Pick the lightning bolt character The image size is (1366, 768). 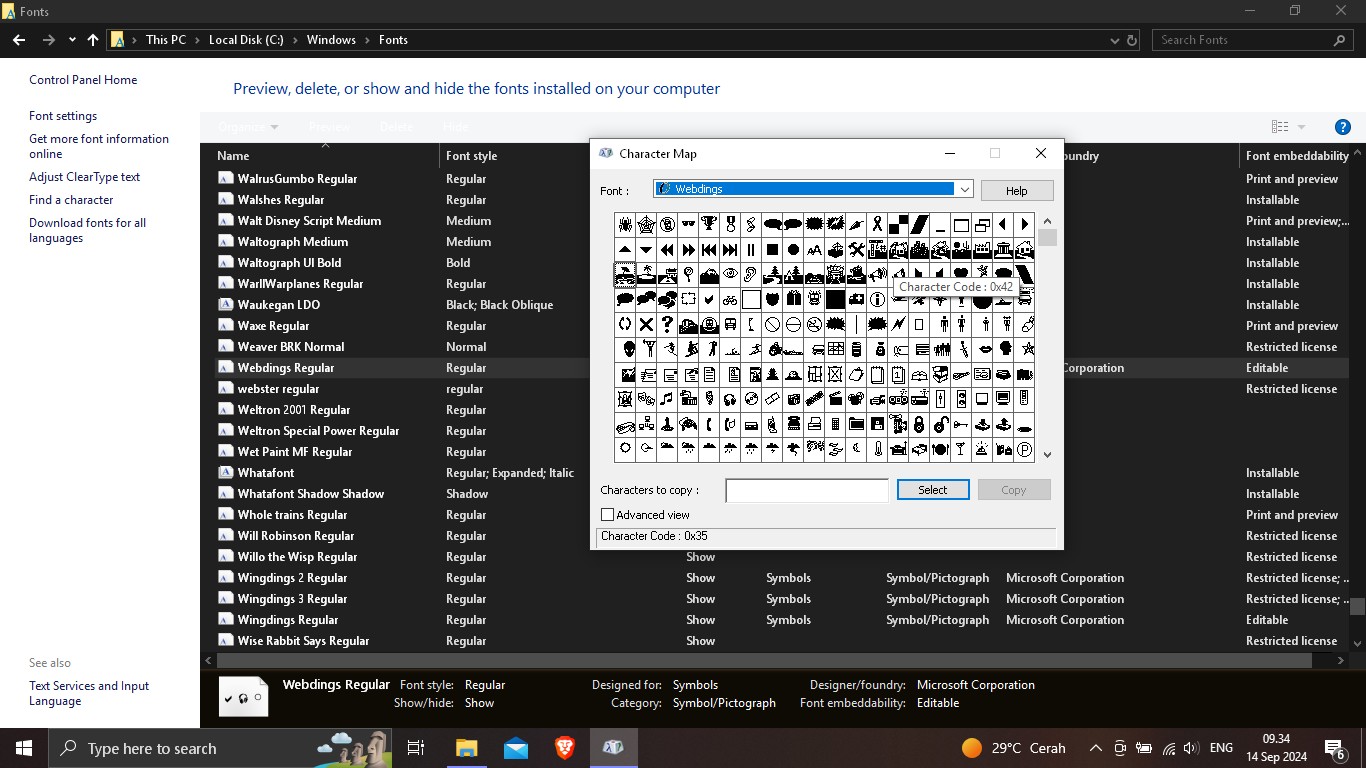[x=898, y=324]
